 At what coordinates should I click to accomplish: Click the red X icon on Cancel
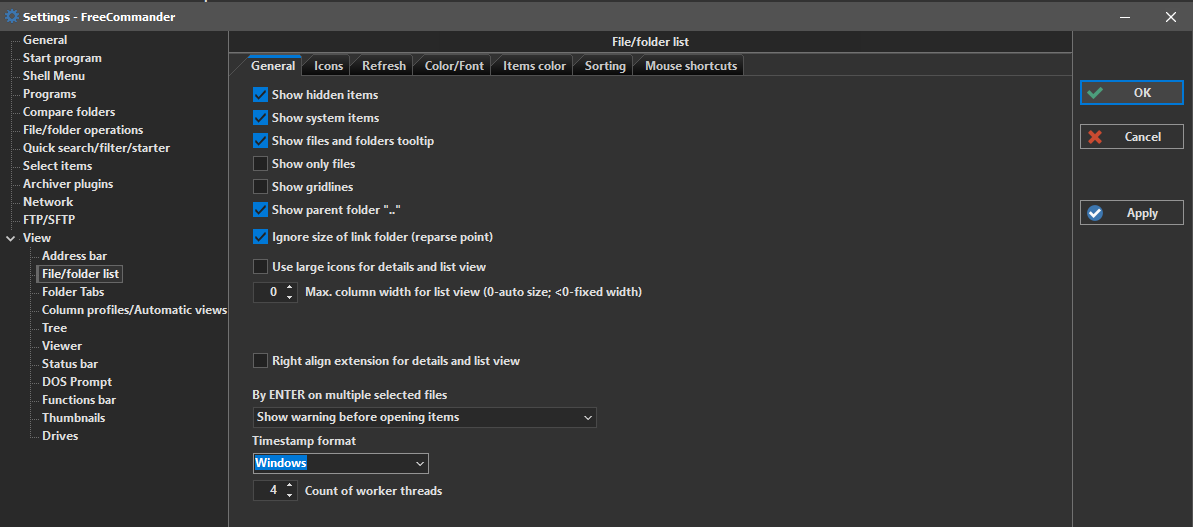[x=1096, y=137]
